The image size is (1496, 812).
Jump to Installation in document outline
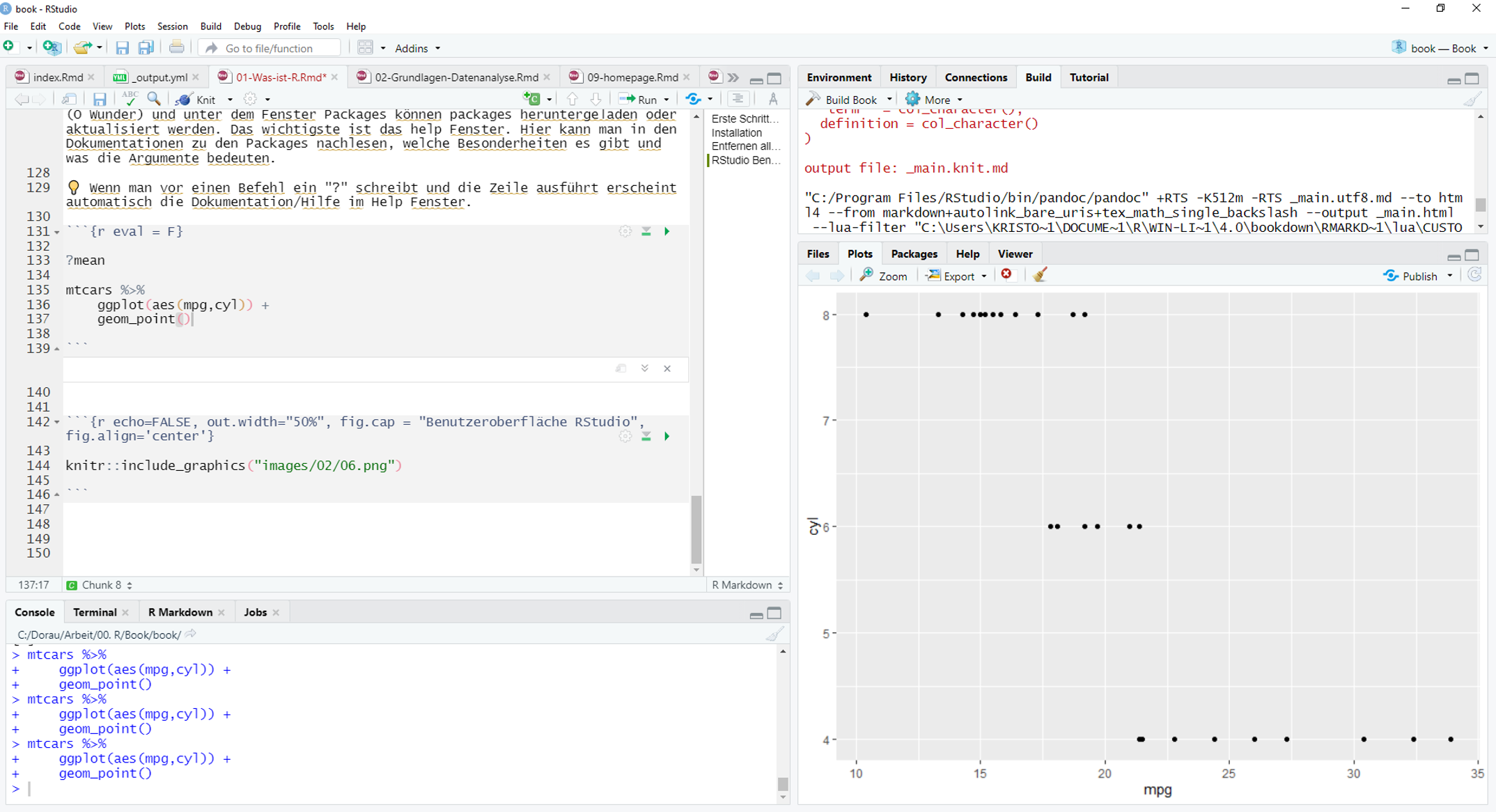(x=736, y=132)
